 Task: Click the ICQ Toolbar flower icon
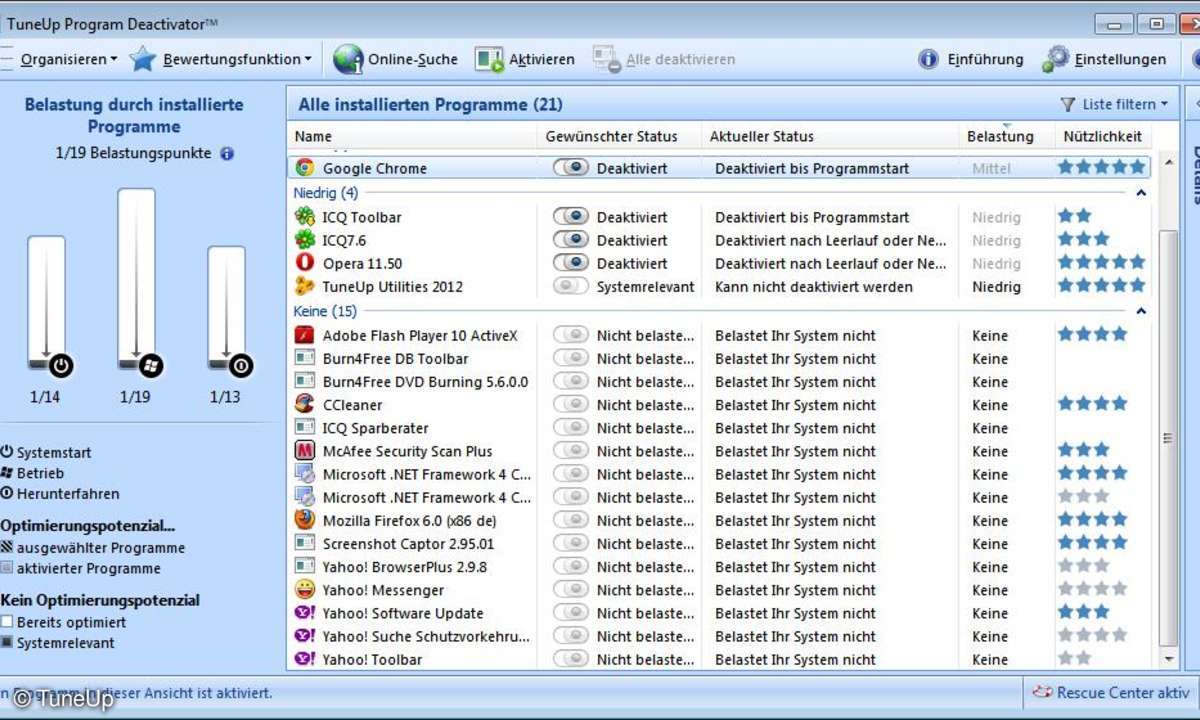(x=305, y=217)
